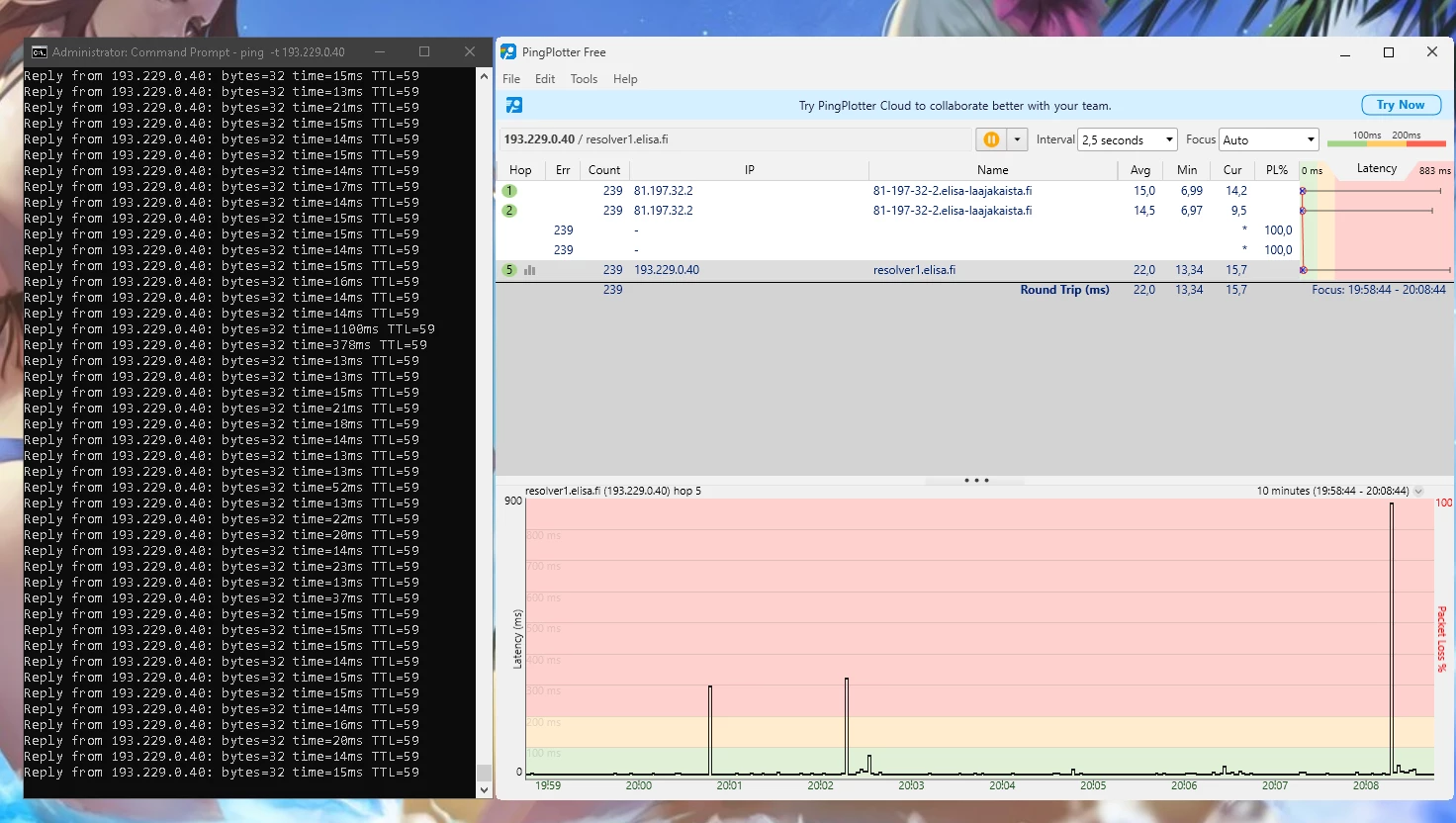Open the File menu in PingPlotter

(x=511, y=79)
